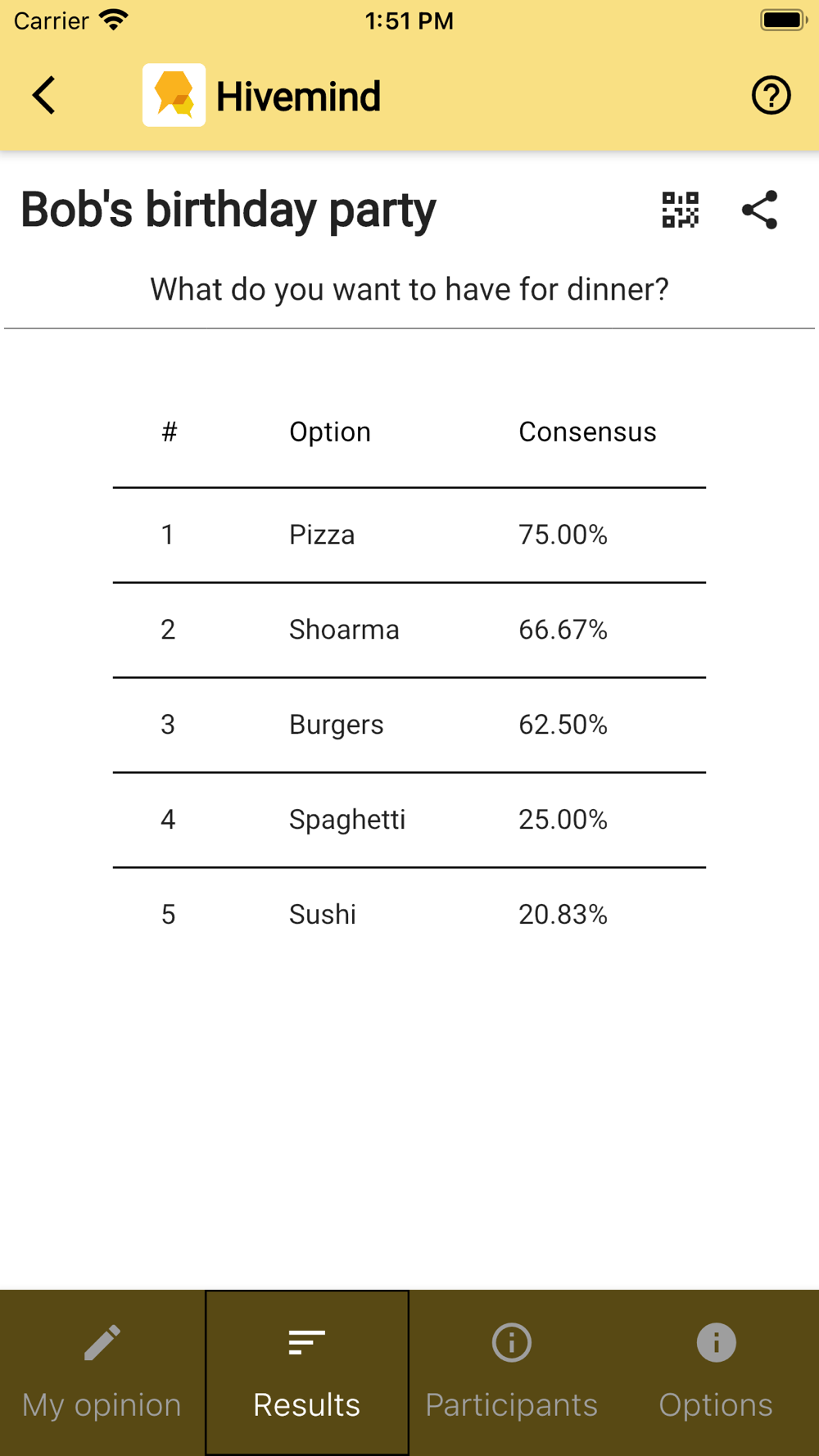Tap the Pizza 75.00% consensus value
The width and height of the screenshot is (819, 1456).
pyautogui.click(x=563, y=535)
